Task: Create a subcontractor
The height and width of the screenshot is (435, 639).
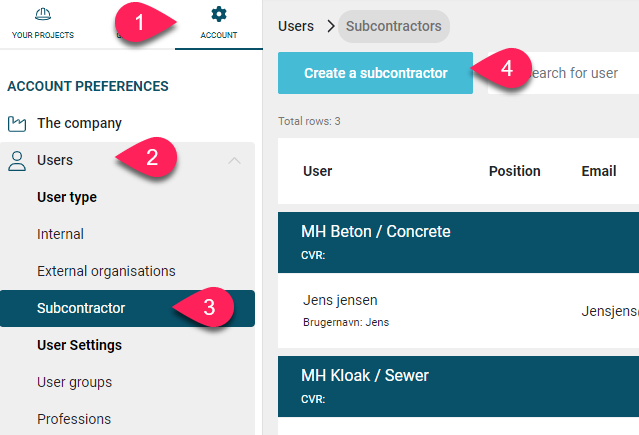Action: point(375,73)
